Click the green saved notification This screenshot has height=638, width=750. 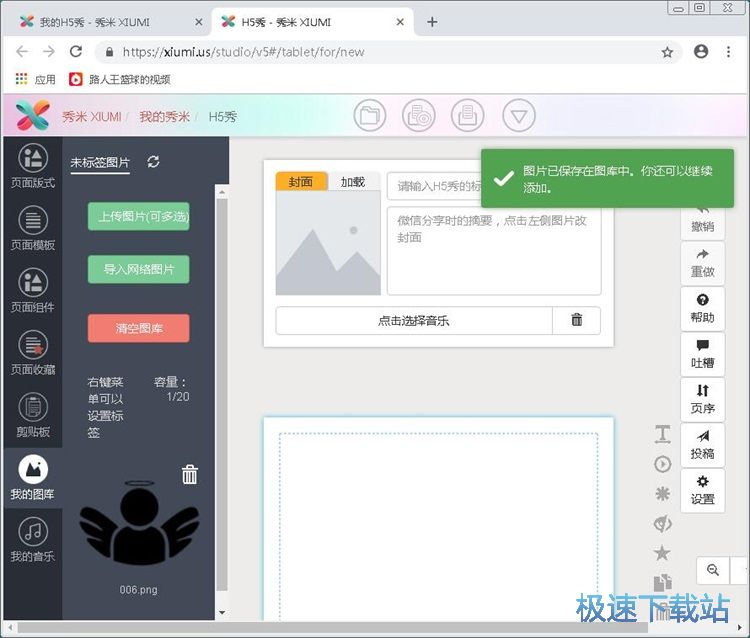[607, 178]
